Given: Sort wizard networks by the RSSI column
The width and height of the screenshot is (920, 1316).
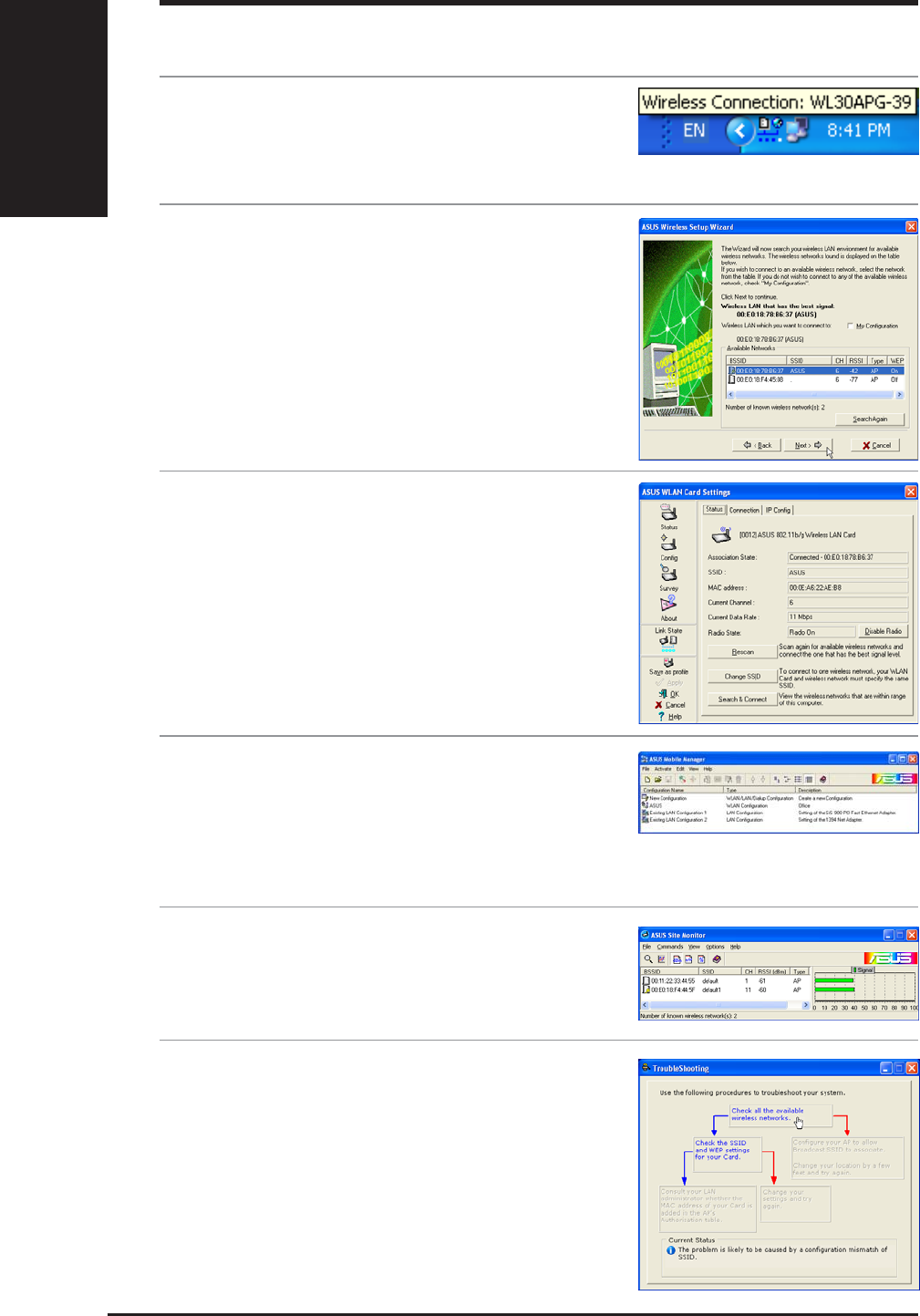Looking at the screenshot, I should [x=855, y=361].
